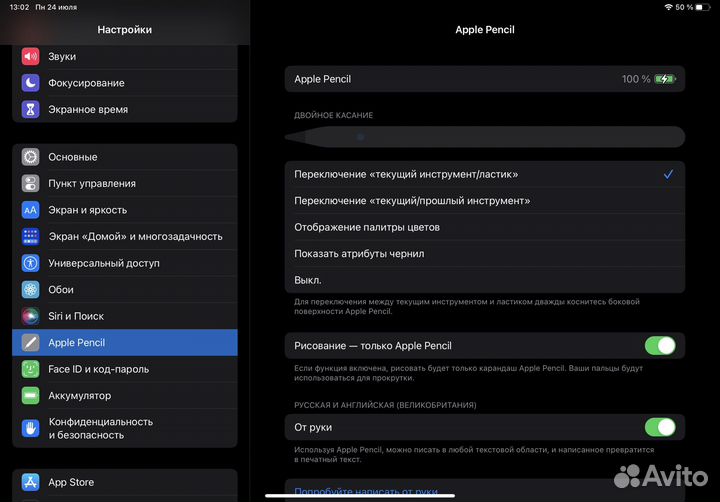Viewport: 720px width, 502px height.
Task: Disable the "От руки" handwriting switch
Action: (x=660, y=428)
